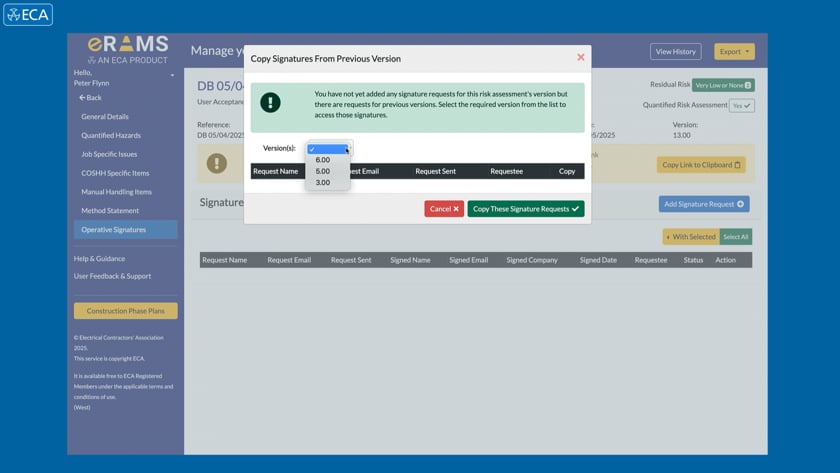Click Copy These Signature Requests button
Screen dimensions: 840x473
pos(526,209)
